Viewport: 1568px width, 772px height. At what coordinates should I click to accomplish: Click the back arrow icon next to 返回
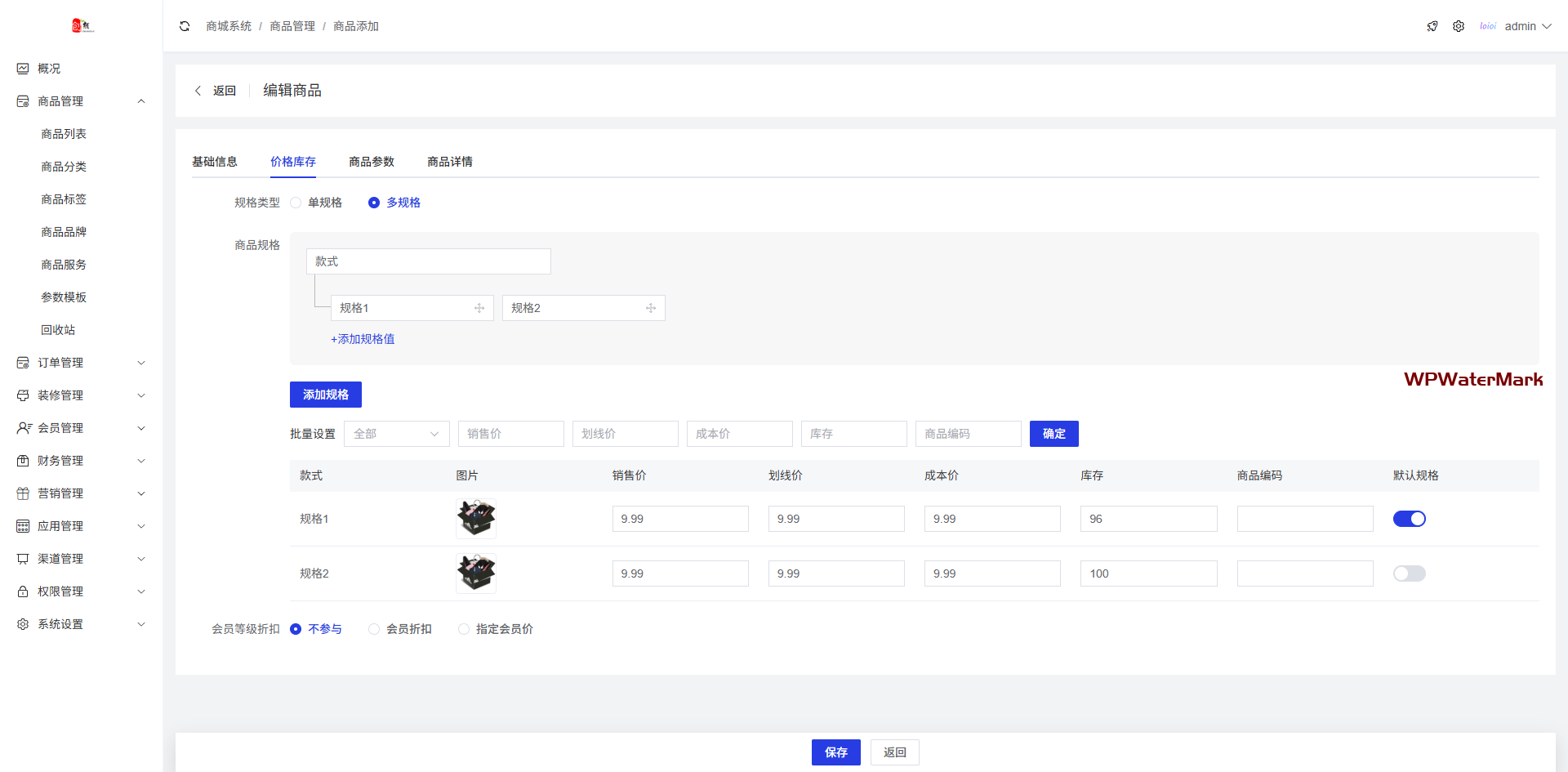pos(198,91)
